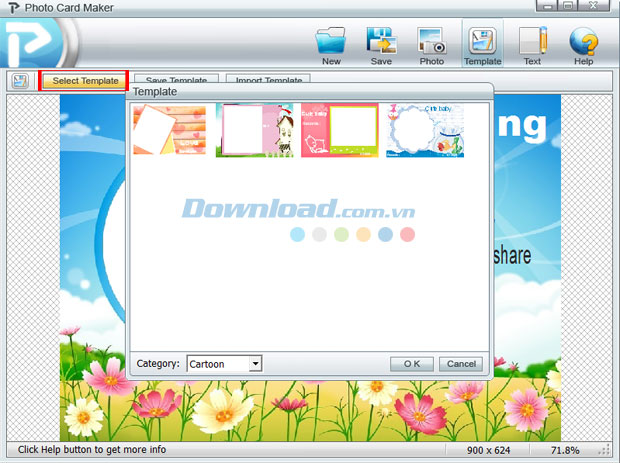
Task: Confirm template choice with OK button
Action: tap(411, 364)
